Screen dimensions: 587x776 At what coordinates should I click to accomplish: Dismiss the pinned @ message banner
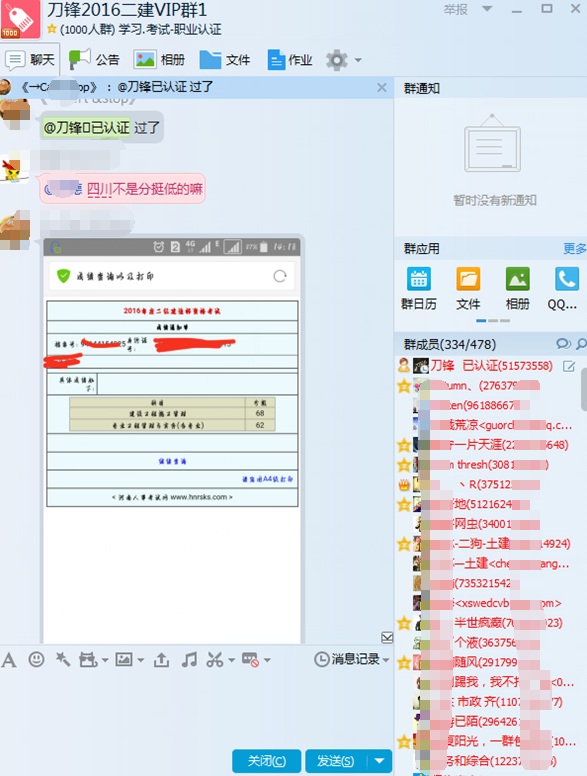coord(382,88)
